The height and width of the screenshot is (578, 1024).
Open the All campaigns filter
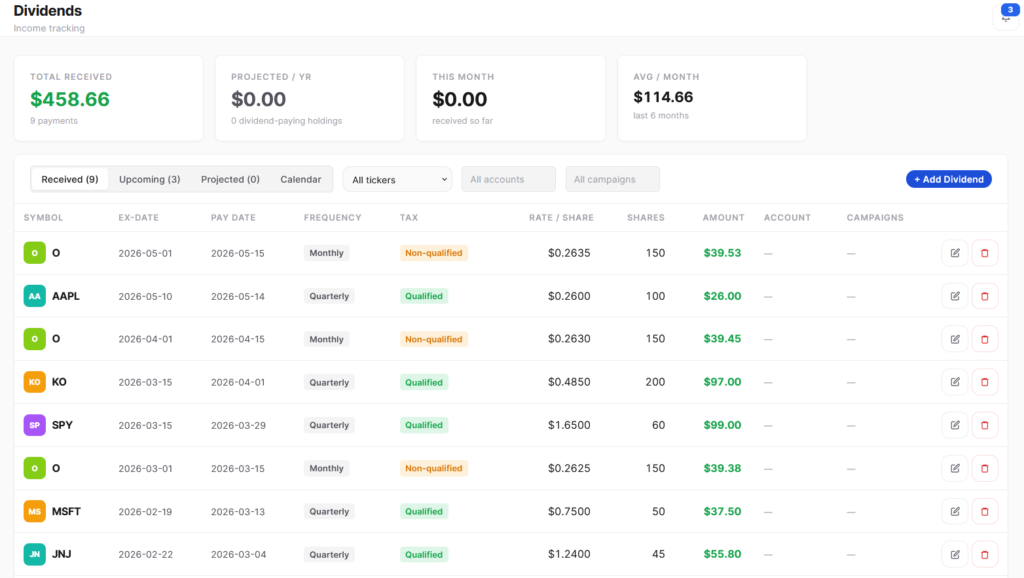[x=612, y=179]
